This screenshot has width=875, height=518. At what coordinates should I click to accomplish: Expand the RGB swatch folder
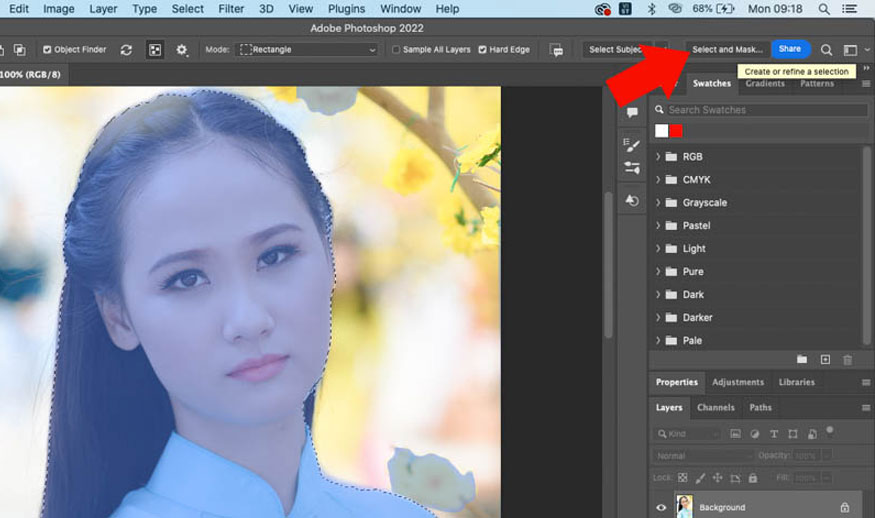tap(658, 156)
